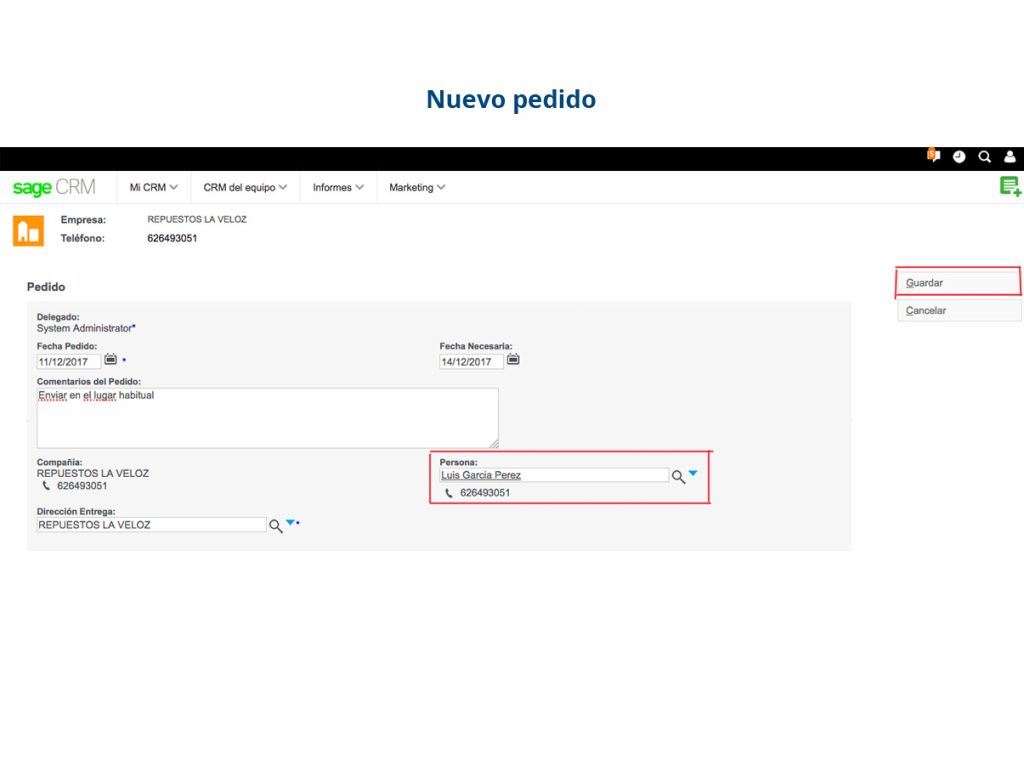Image resolution: width=1024 pixels, height=761 pixels.
Task: Open the dropdown arrow next to Dirección Entrega
Action: (290, 522)
